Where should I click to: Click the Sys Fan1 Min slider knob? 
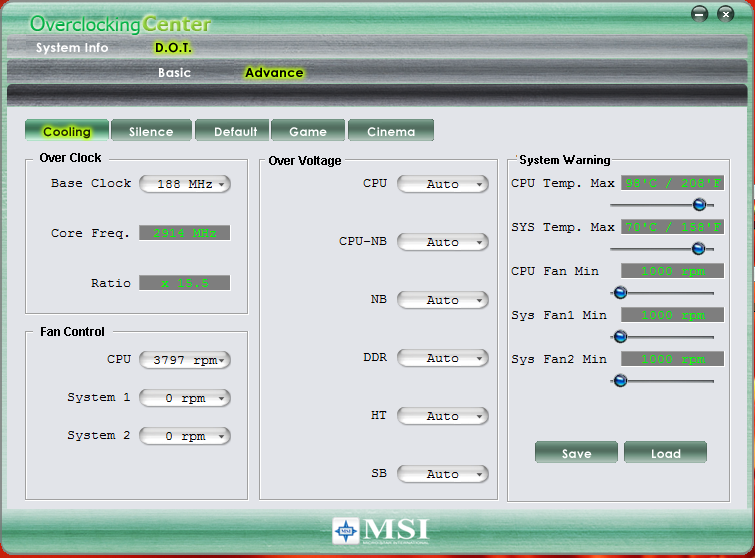pyautogui.click(x=620, y=337)
